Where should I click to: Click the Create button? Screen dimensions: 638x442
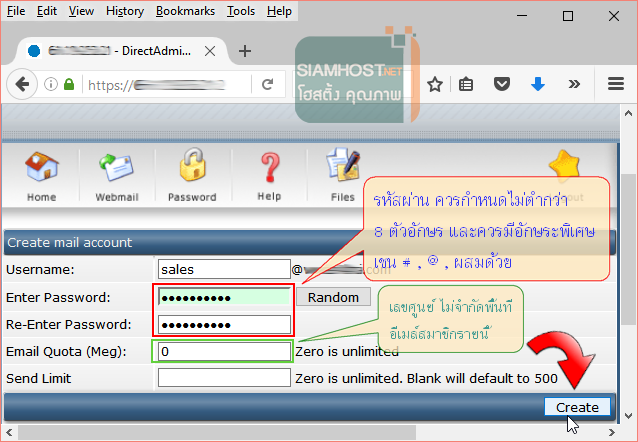point(577,407)
